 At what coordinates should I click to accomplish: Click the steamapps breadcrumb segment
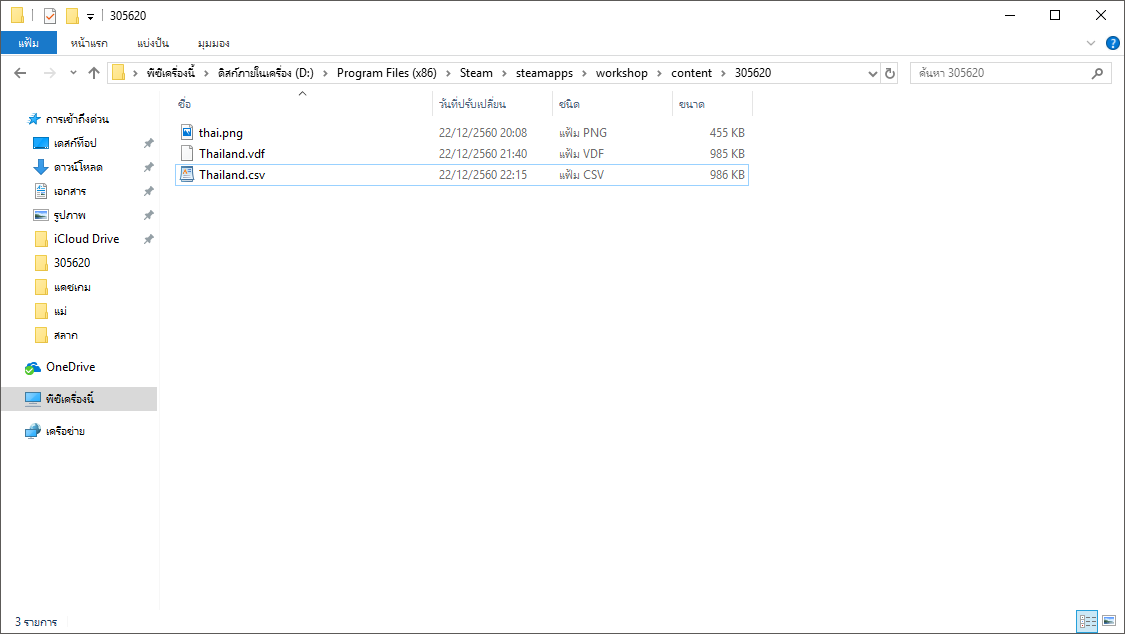point(545,73)
